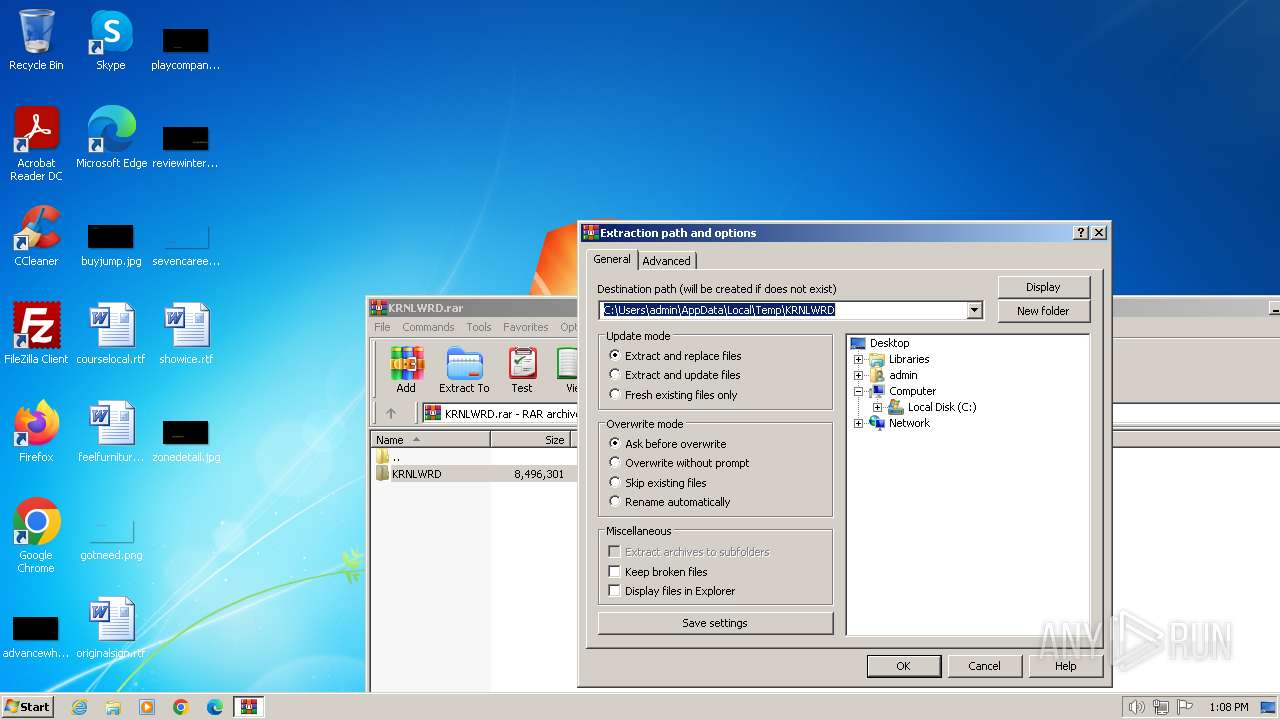Image resolution: width=1280 pixels, height=720 pixels.
Task: Click the Save settings button
Action: pyautogui.click(x=715, y=623)
